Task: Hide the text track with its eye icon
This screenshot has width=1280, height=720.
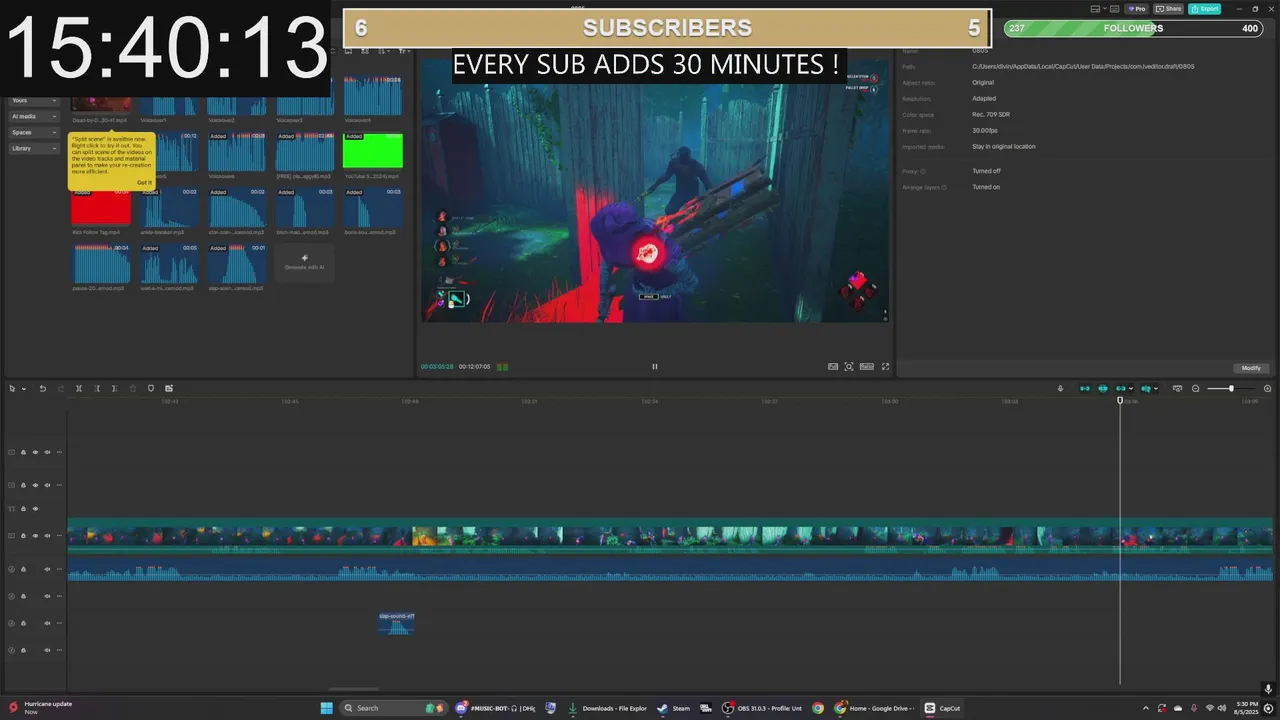Action: pyautogui.click(x=35, y=509)
